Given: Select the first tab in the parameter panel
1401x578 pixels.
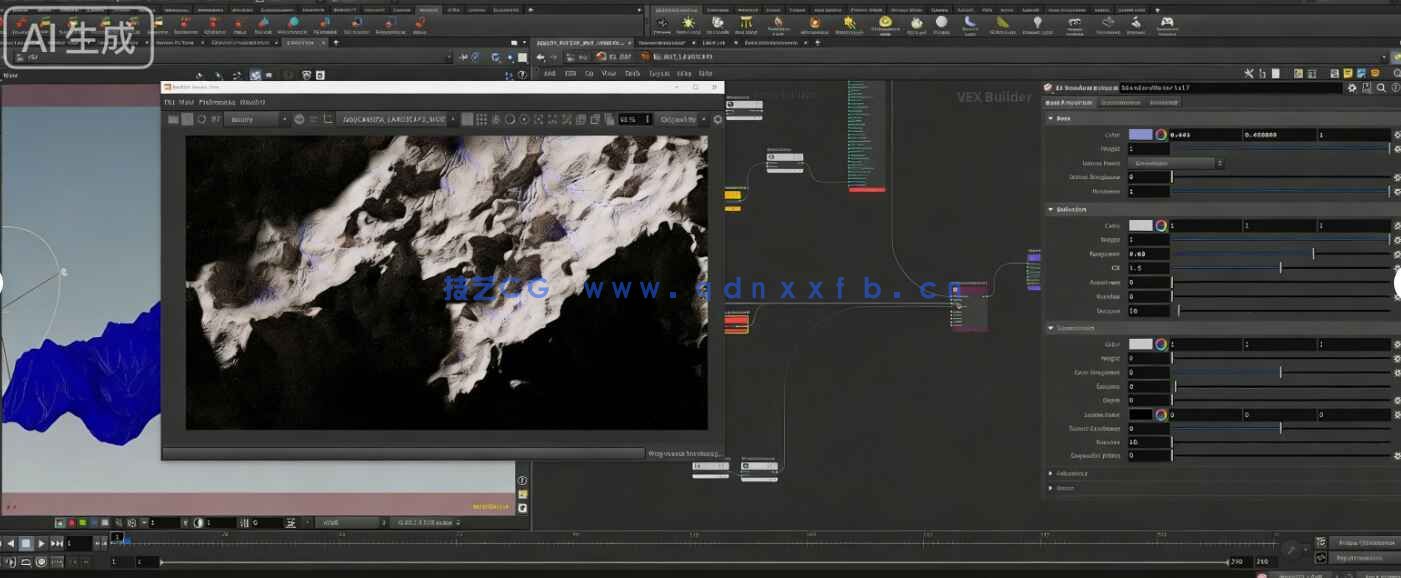Looking at the screenshot, I should pyautogui.click(x=1068, y=102).
